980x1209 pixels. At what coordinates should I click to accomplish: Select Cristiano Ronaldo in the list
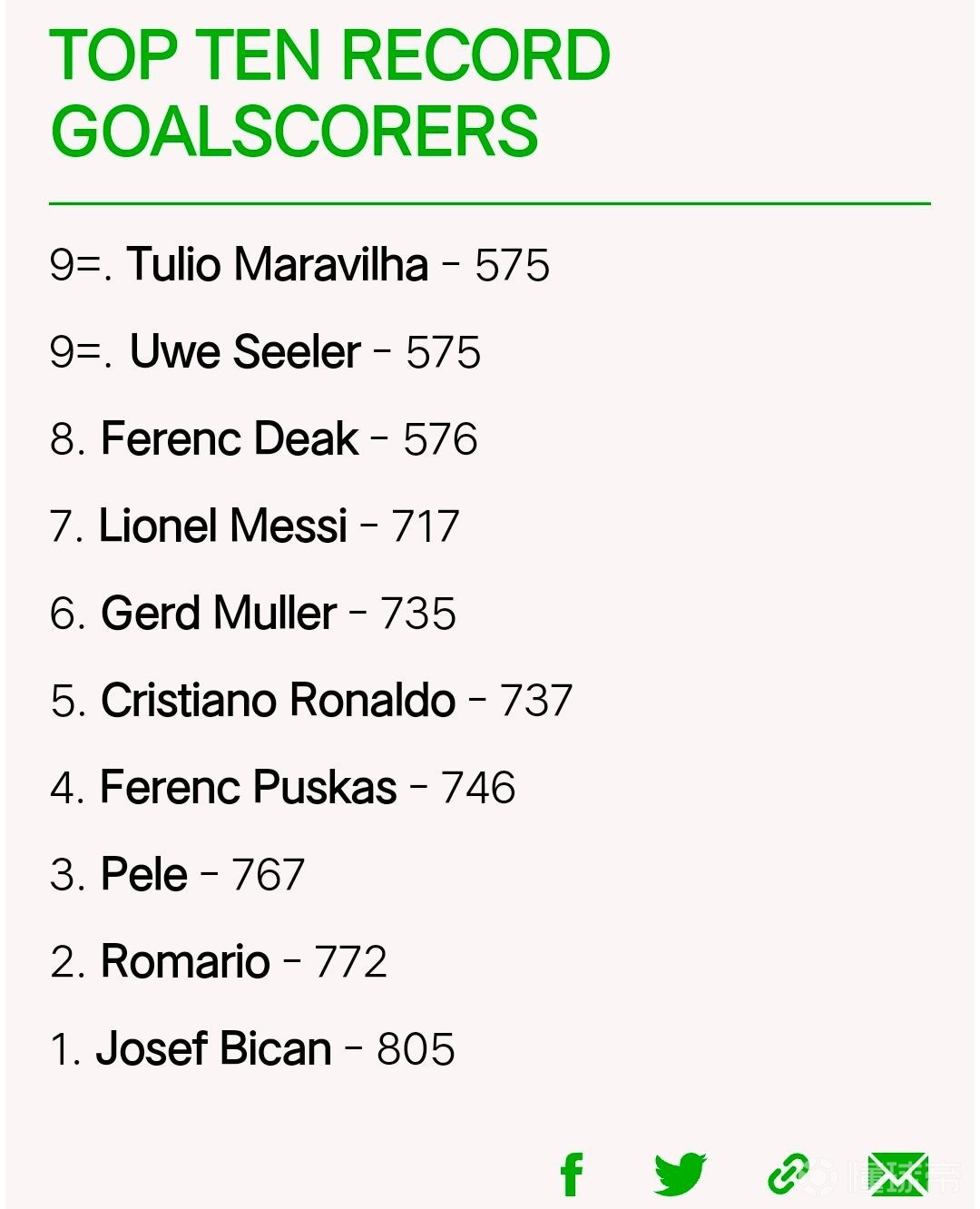(278, 701)
